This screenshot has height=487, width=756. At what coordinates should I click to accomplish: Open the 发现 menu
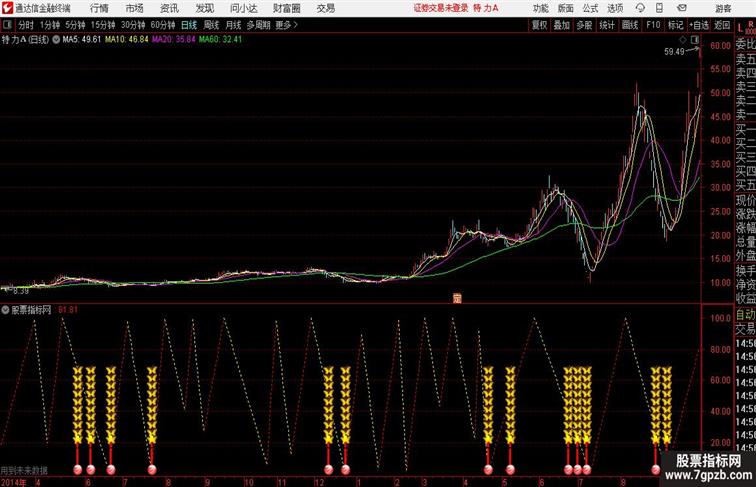pos(204,8)
